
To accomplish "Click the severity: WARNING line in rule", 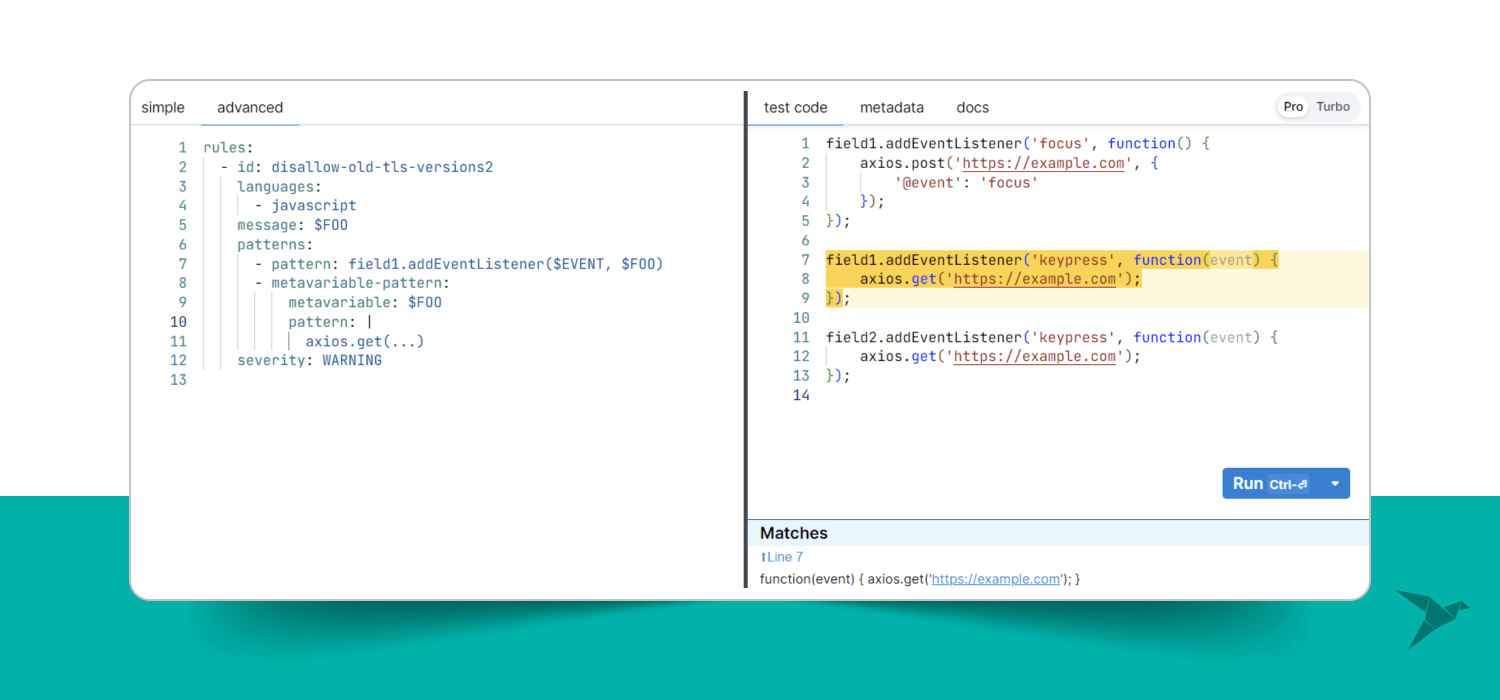I will tap(309, 360).
